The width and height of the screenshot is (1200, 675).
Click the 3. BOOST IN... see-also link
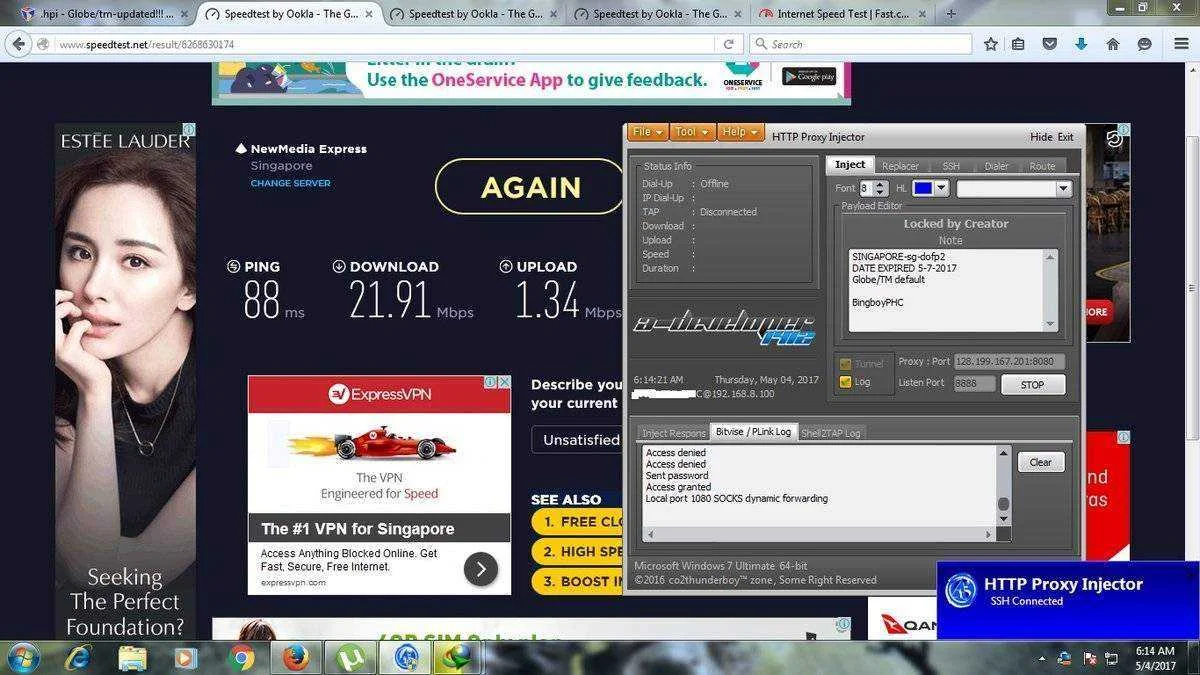[x=577, y=581]
